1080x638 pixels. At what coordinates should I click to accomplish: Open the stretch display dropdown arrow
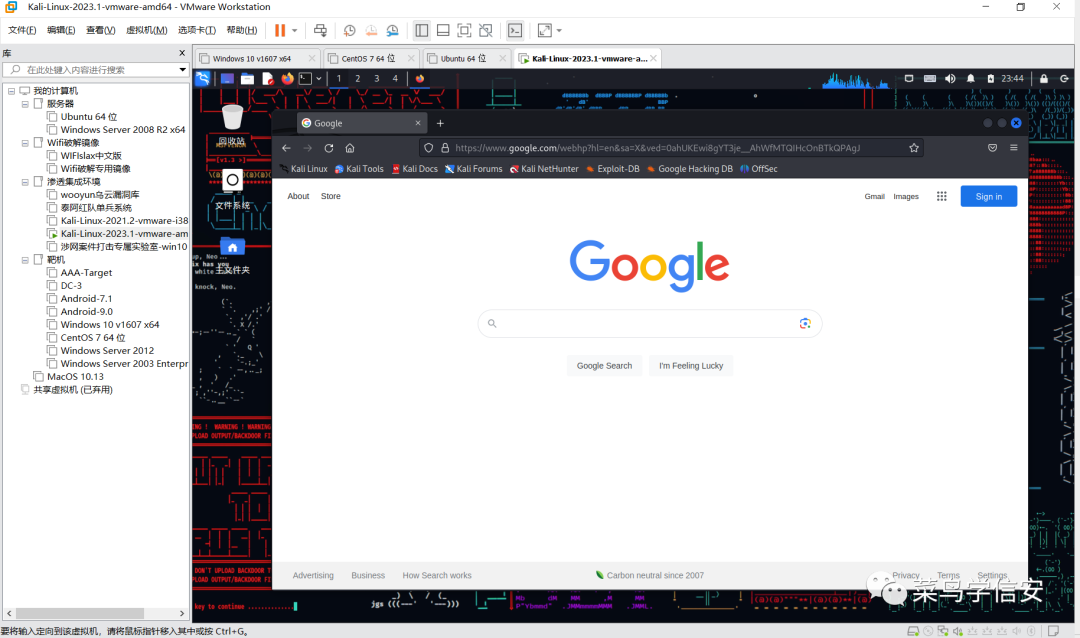tap(559, 30)
